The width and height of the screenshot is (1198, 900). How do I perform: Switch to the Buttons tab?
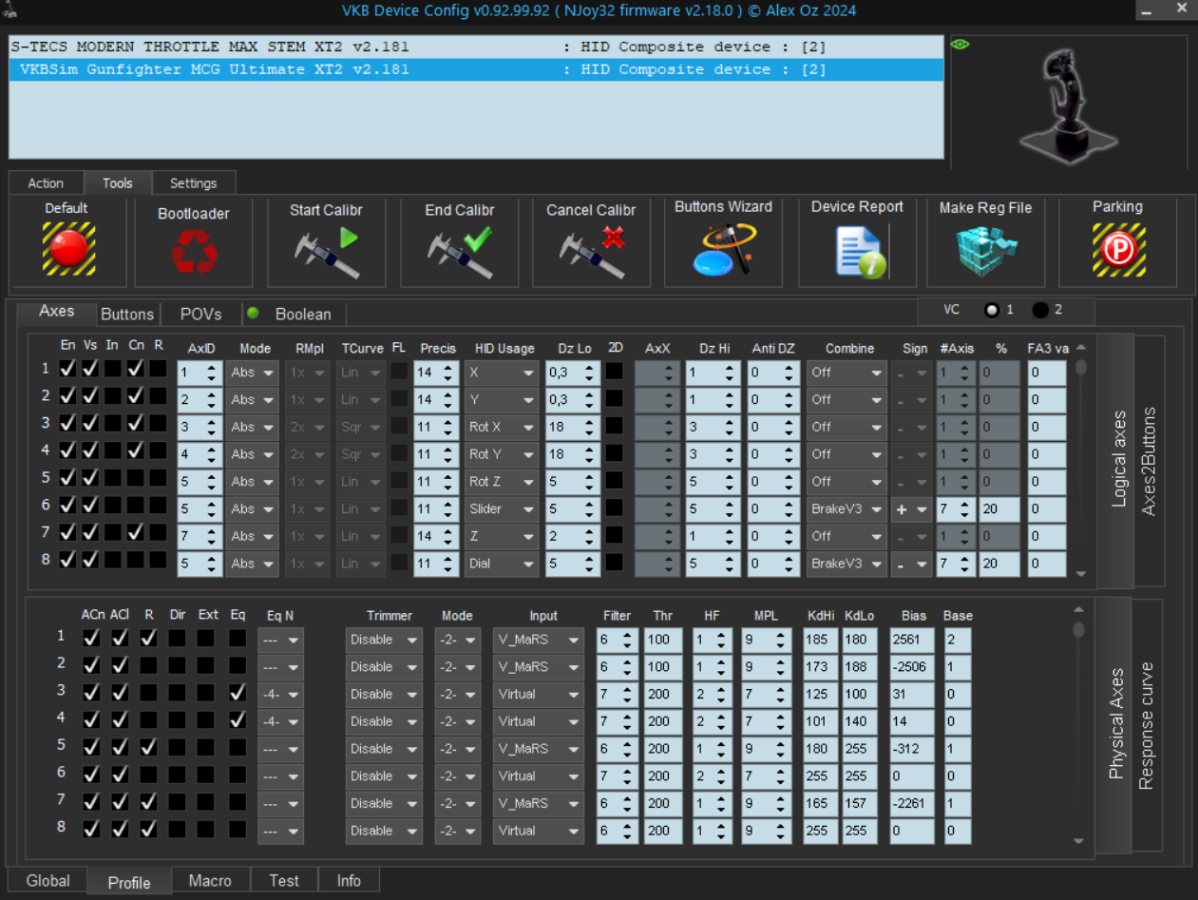coord(127,314)
